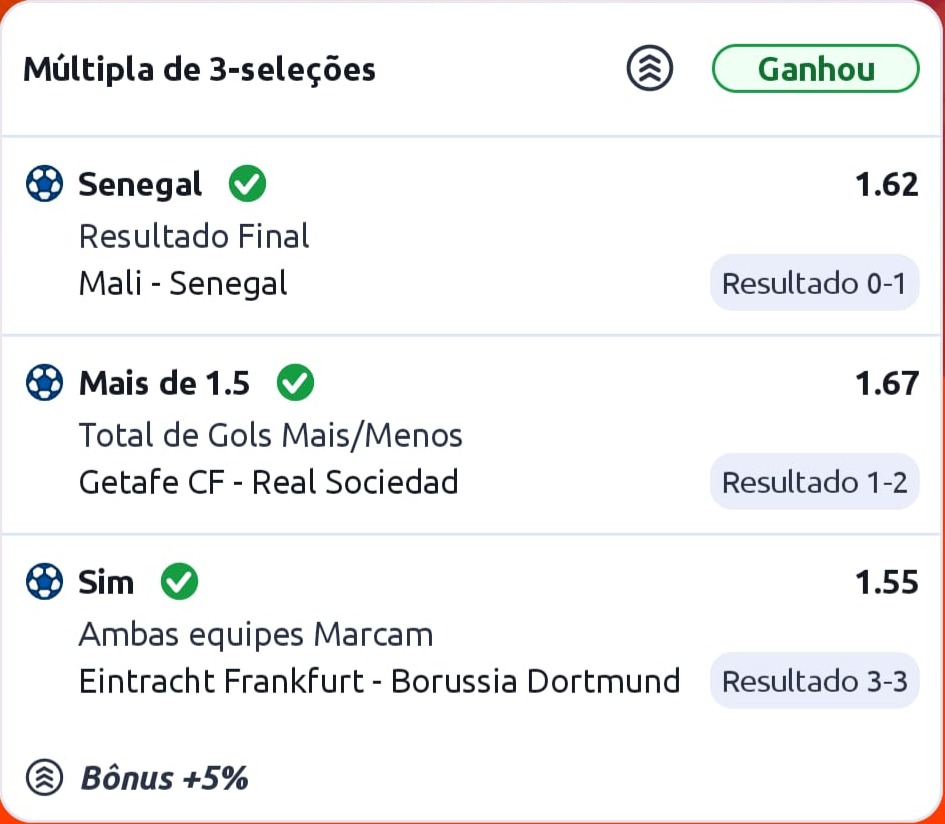Click the soccer ball icon next to Senegal
This screenshot has width=945, height=824.
pos(44,184)
